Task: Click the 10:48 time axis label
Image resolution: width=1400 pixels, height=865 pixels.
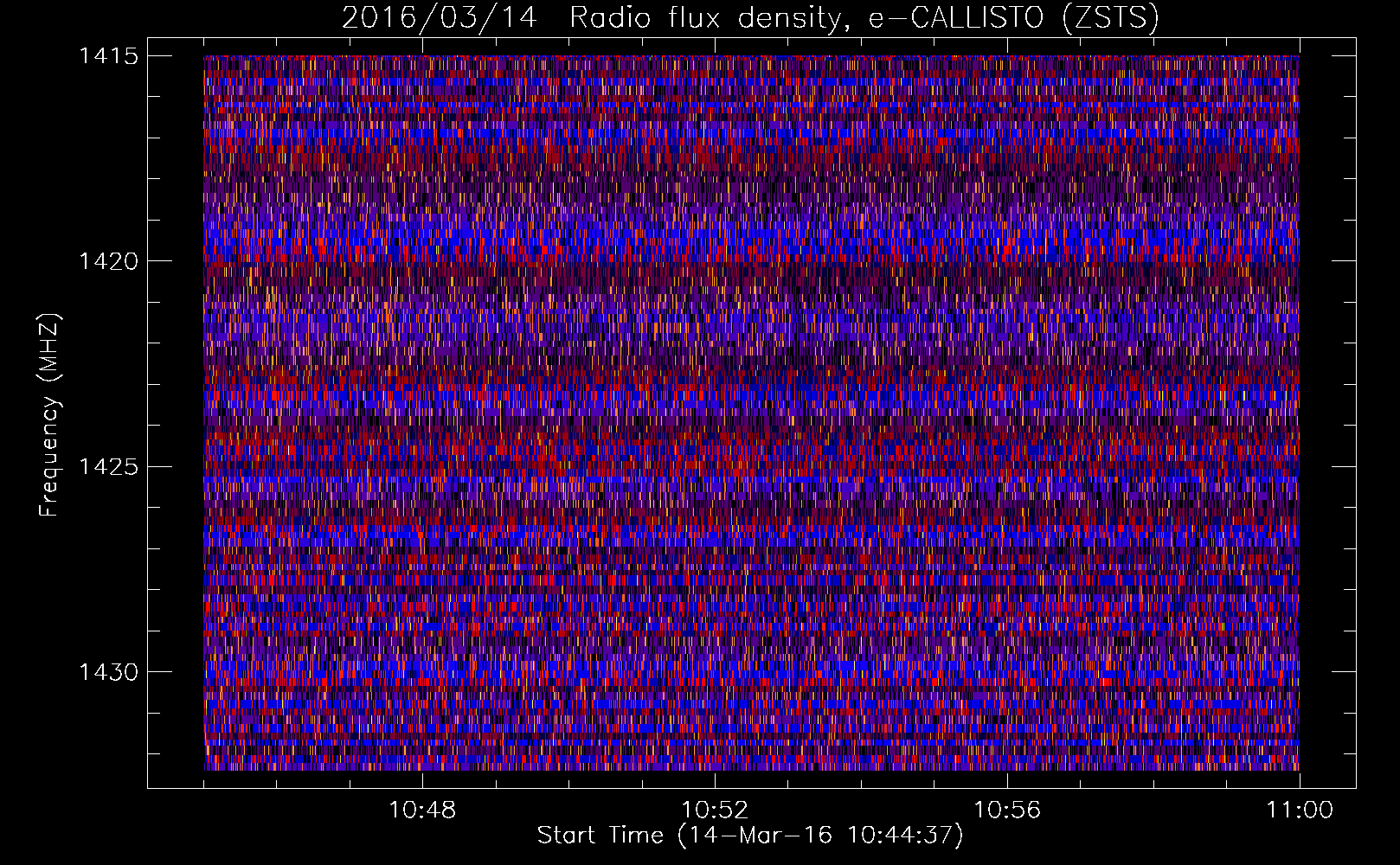Action: pos(422,811)
